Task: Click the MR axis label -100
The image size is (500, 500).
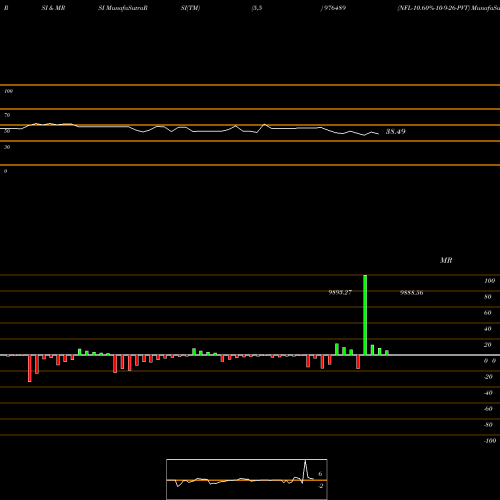Action: [x=490, y=441]
